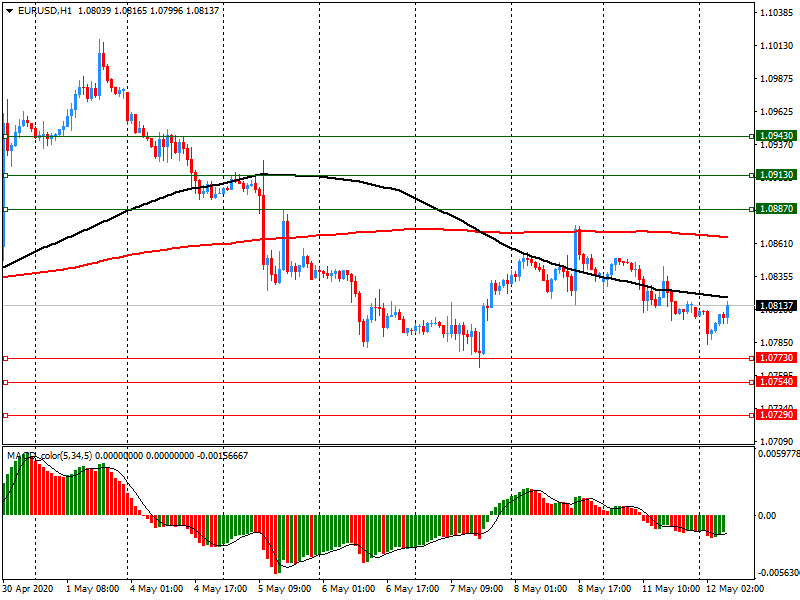Click the current price label 1.08137

click(776, 306)
